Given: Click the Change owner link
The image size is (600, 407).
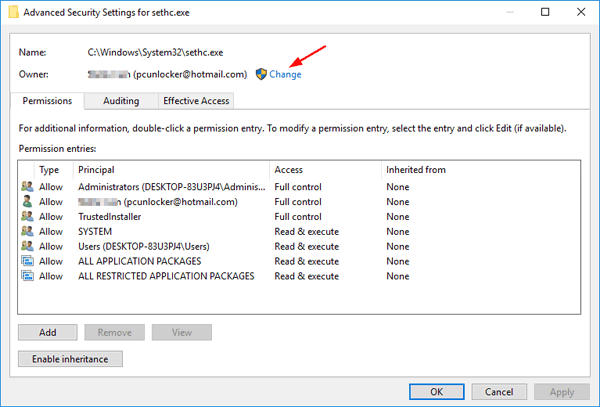Looking at the screenshot, I should [285, 74].
